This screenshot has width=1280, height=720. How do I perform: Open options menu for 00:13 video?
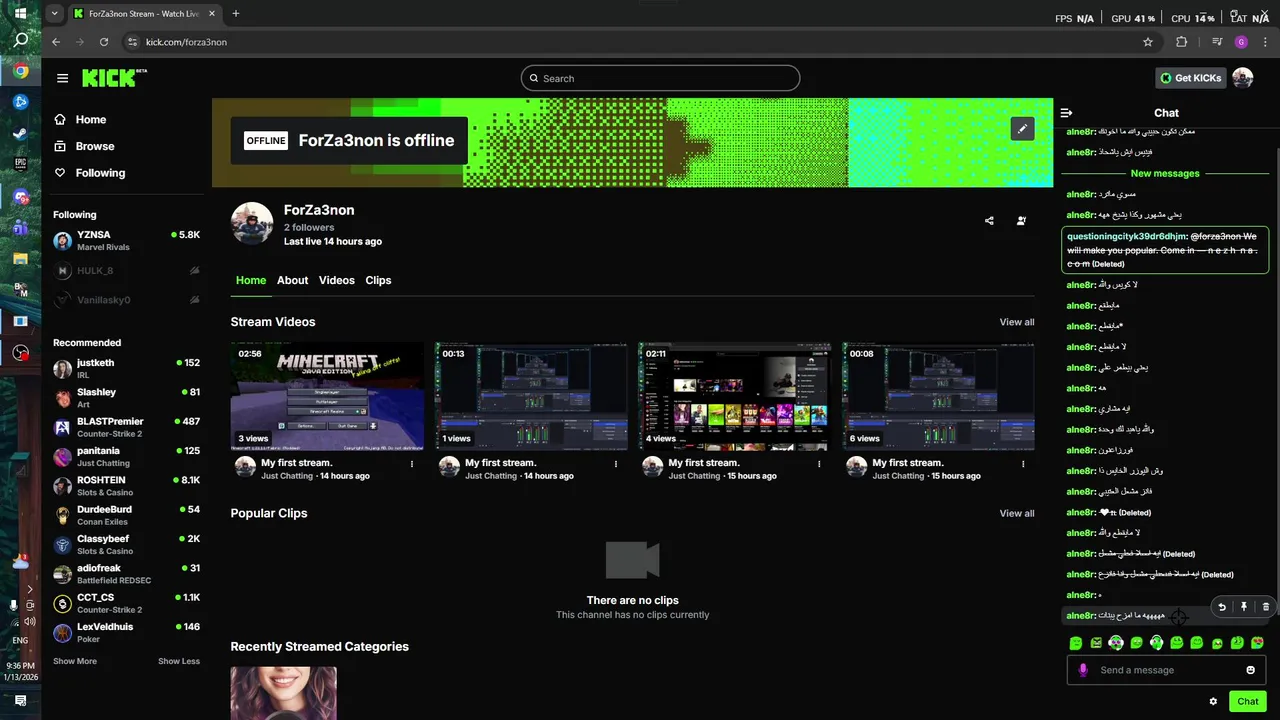(x=616, y=464)
